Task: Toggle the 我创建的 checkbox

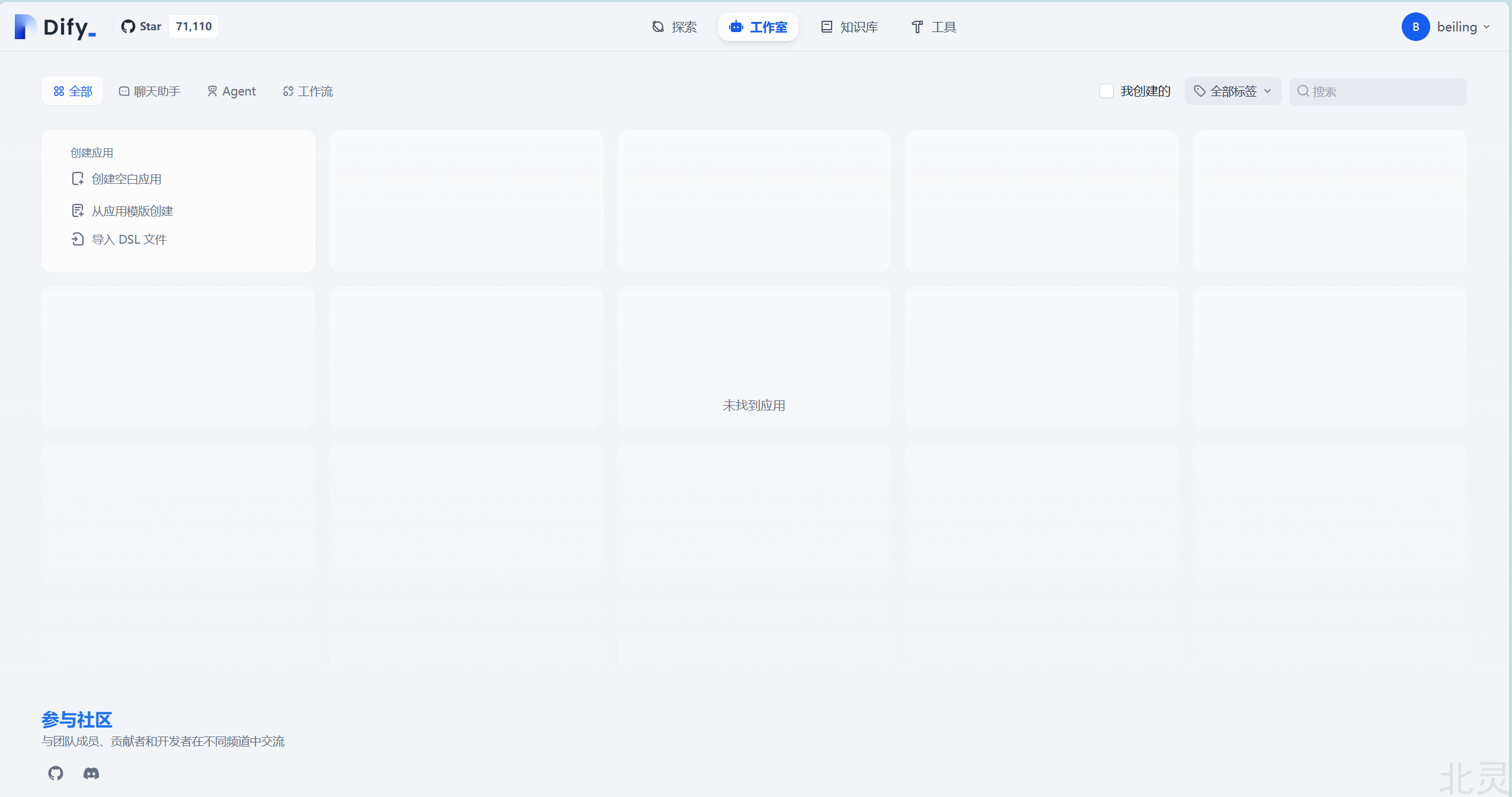Action: tap(1106, 91)
